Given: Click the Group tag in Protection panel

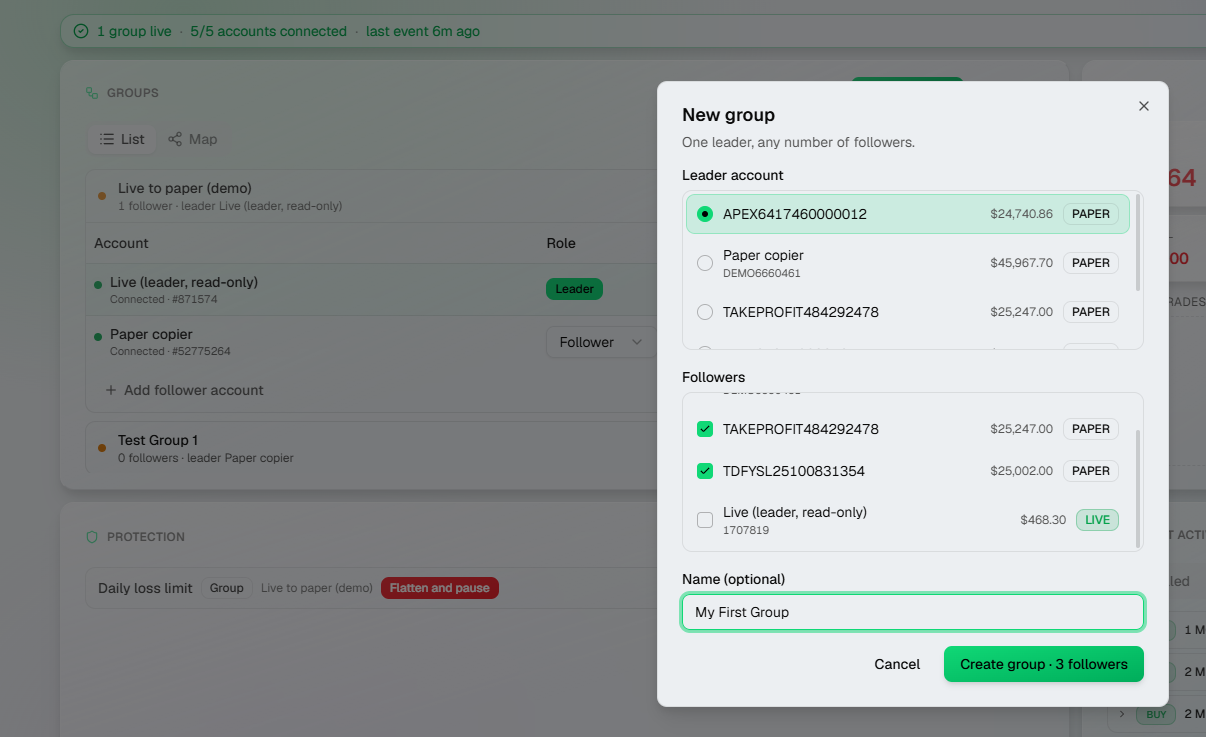Looking at the screenshot, I should tap(227, 588).
